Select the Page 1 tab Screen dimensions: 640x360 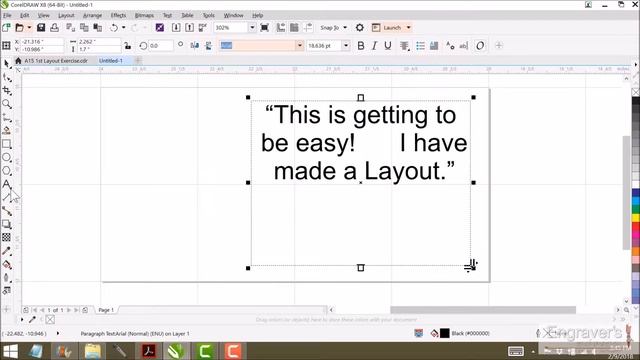click(x=106, y=310)
